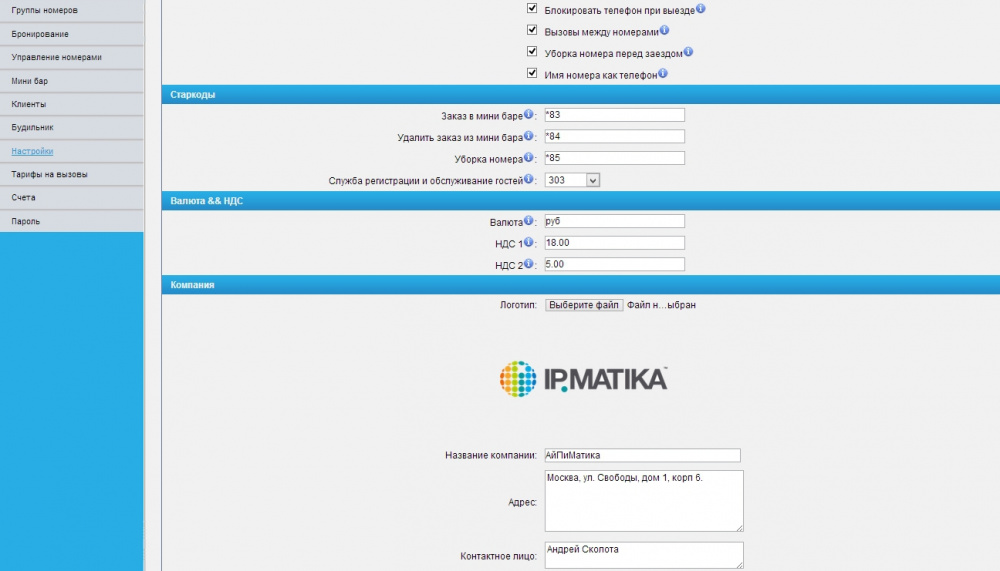The width and height of the screenshot is (1000, 571).
Task: Go to Управление номерами section
Action: point(72,57)
